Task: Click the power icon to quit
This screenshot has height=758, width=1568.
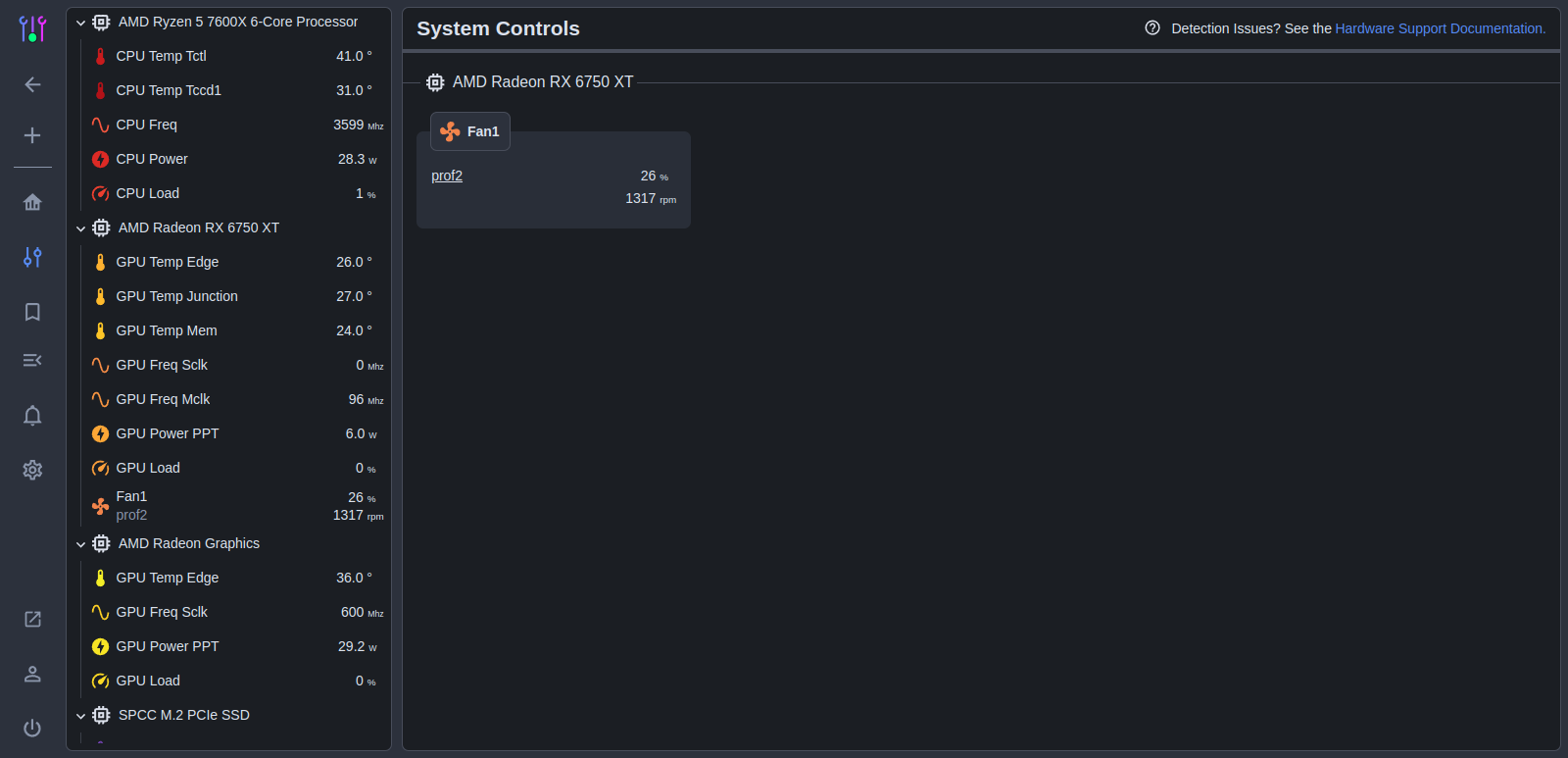Action: click(32, 728)
